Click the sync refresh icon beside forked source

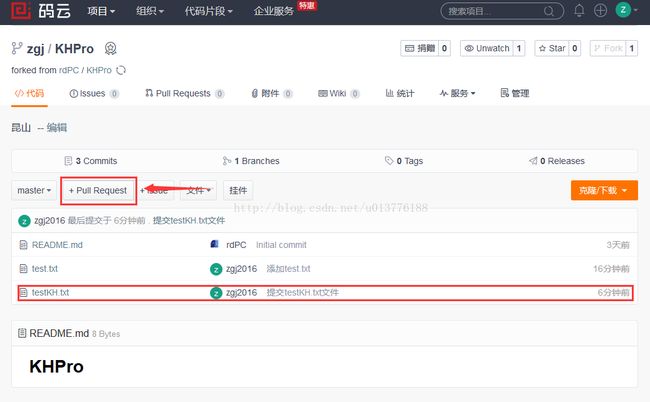[x=121, y=70]
